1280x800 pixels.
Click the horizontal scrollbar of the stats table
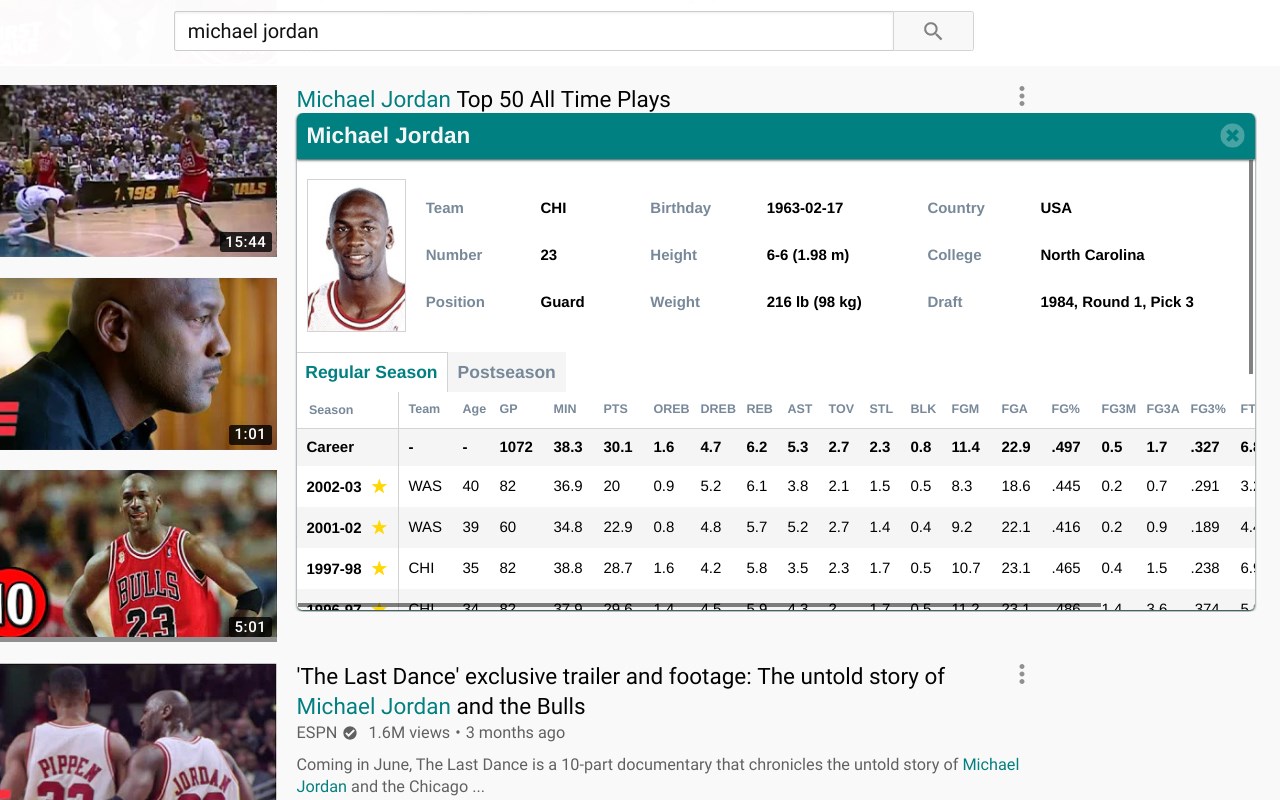click(x=700, y=606)
